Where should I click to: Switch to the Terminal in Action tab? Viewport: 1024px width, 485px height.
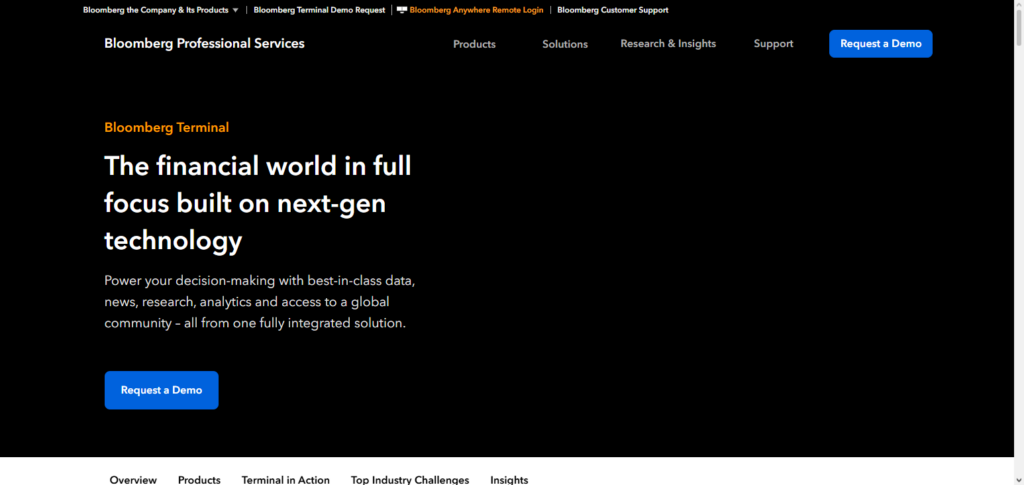coord(285,480)
